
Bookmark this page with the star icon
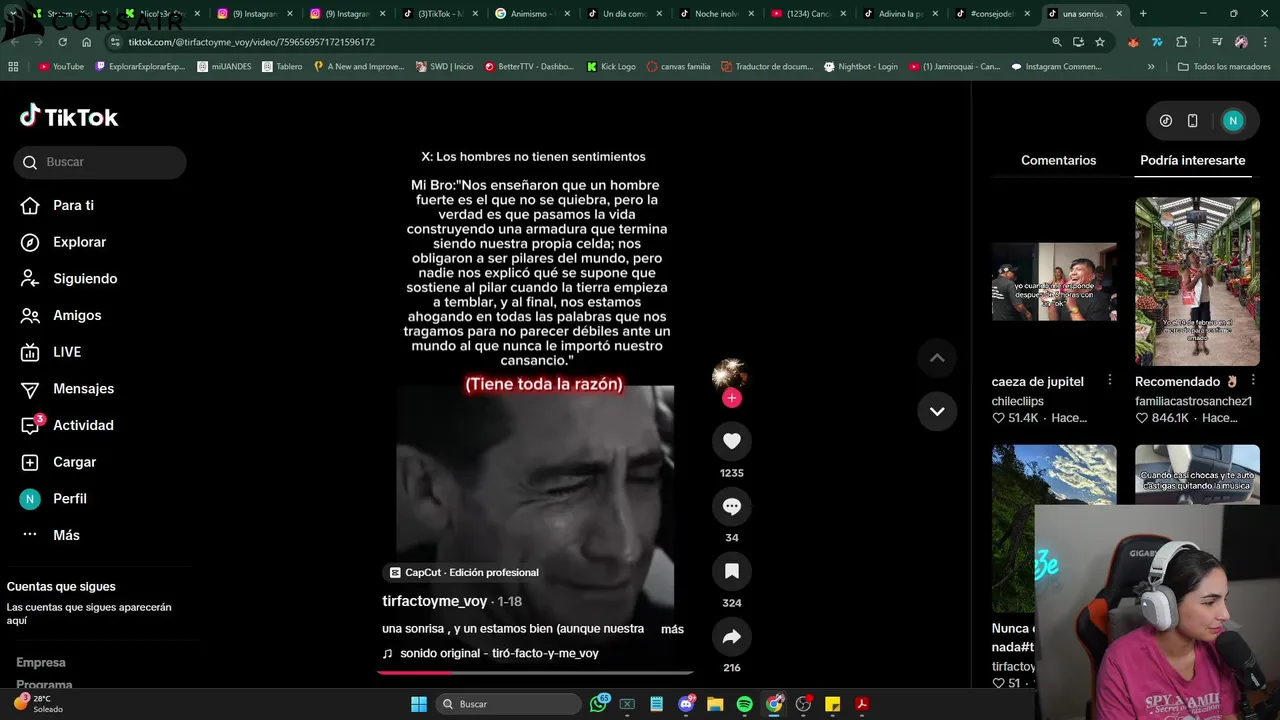pyautogui.click(x=1100, y=42)
